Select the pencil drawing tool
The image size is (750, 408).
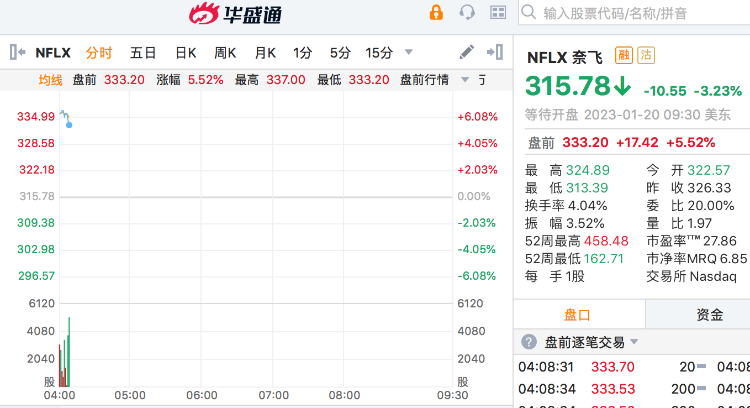click(466, 52)
